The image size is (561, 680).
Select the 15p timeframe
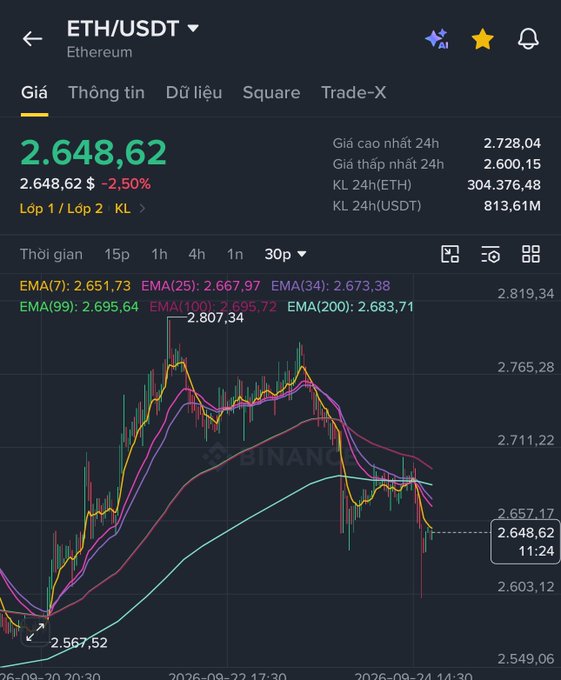pos(117,254)
